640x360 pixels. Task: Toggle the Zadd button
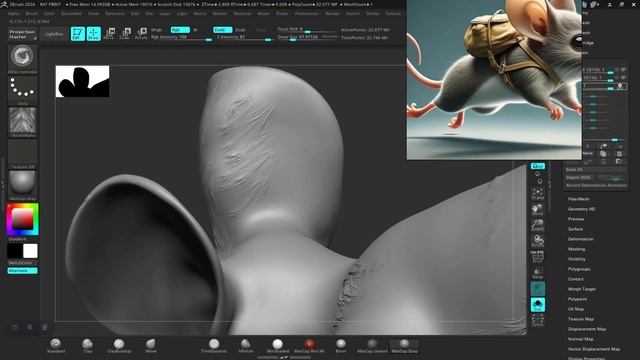pos(222,30)
